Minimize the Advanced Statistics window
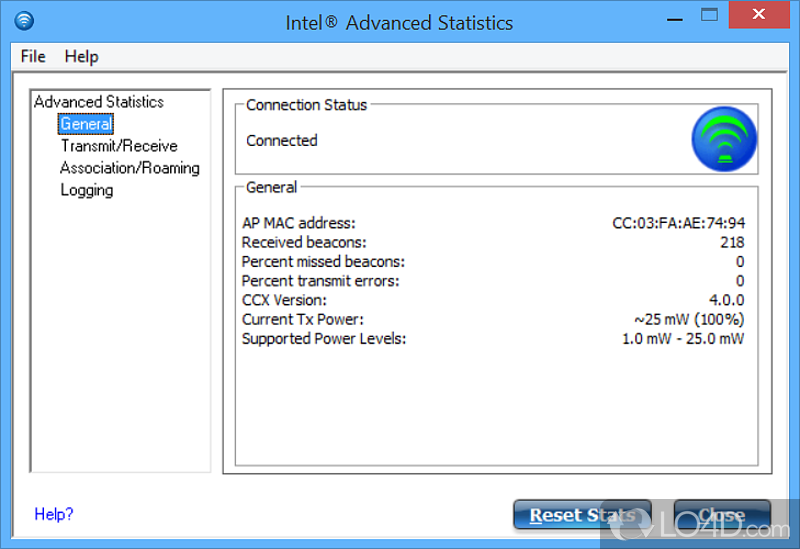Image resolution: width=800 pixels, height=549 pixels. (664, 17)
